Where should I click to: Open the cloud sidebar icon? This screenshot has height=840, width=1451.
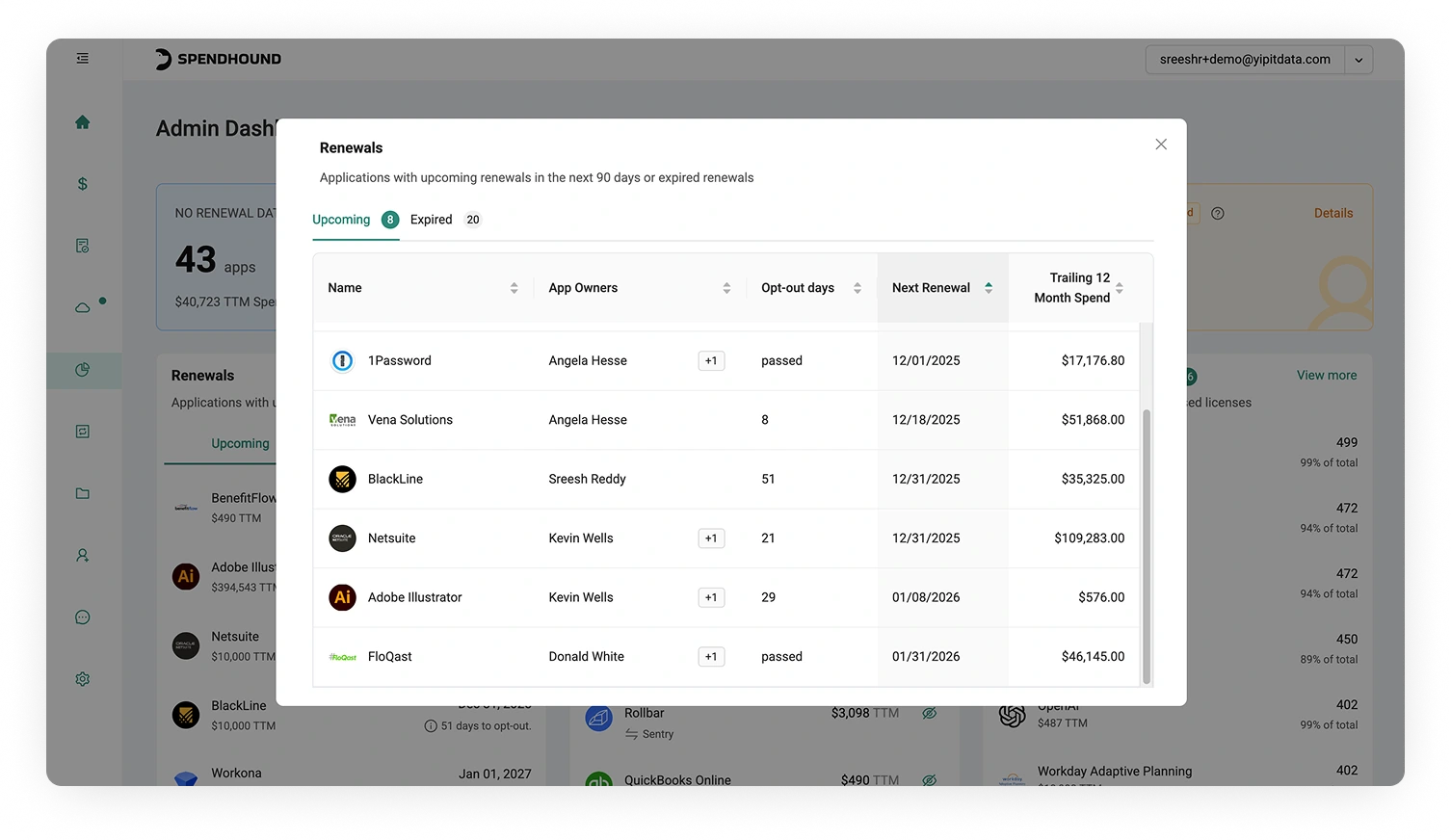click(83, 307)
